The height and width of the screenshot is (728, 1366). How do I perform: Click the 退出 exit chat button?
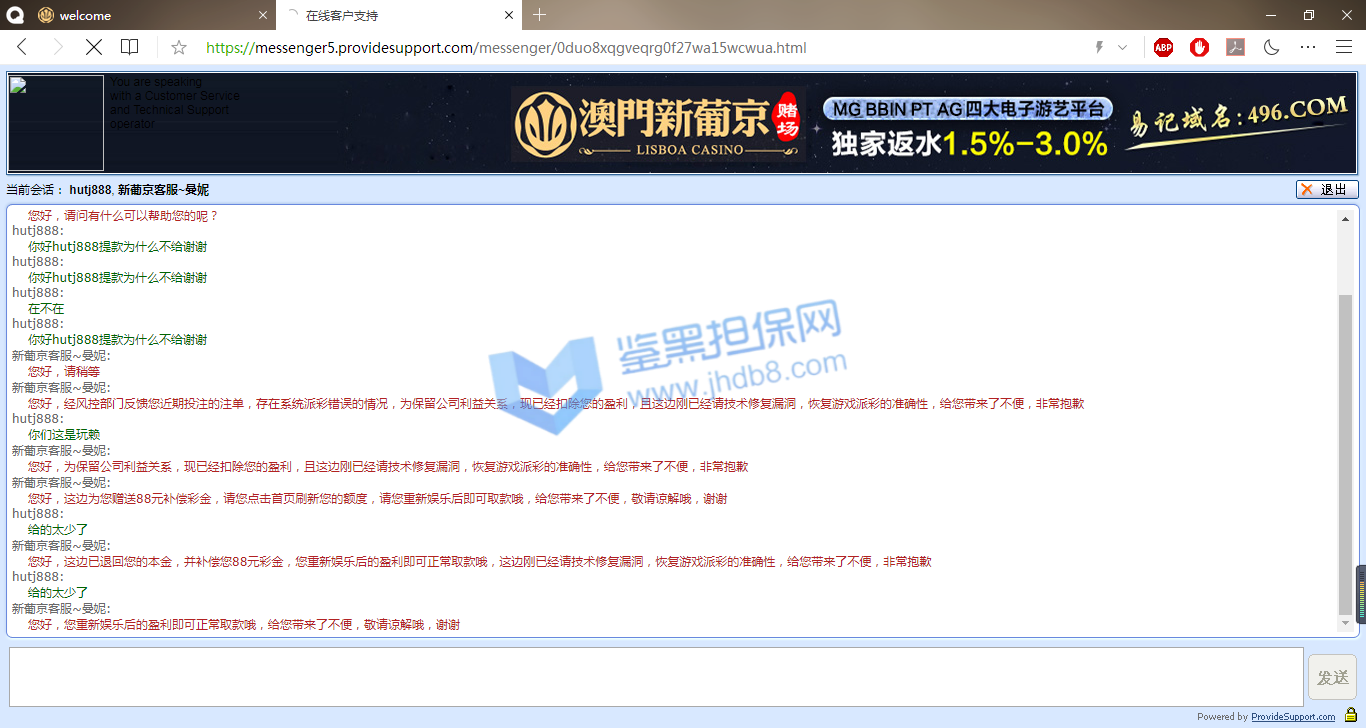pos(1326,190)
